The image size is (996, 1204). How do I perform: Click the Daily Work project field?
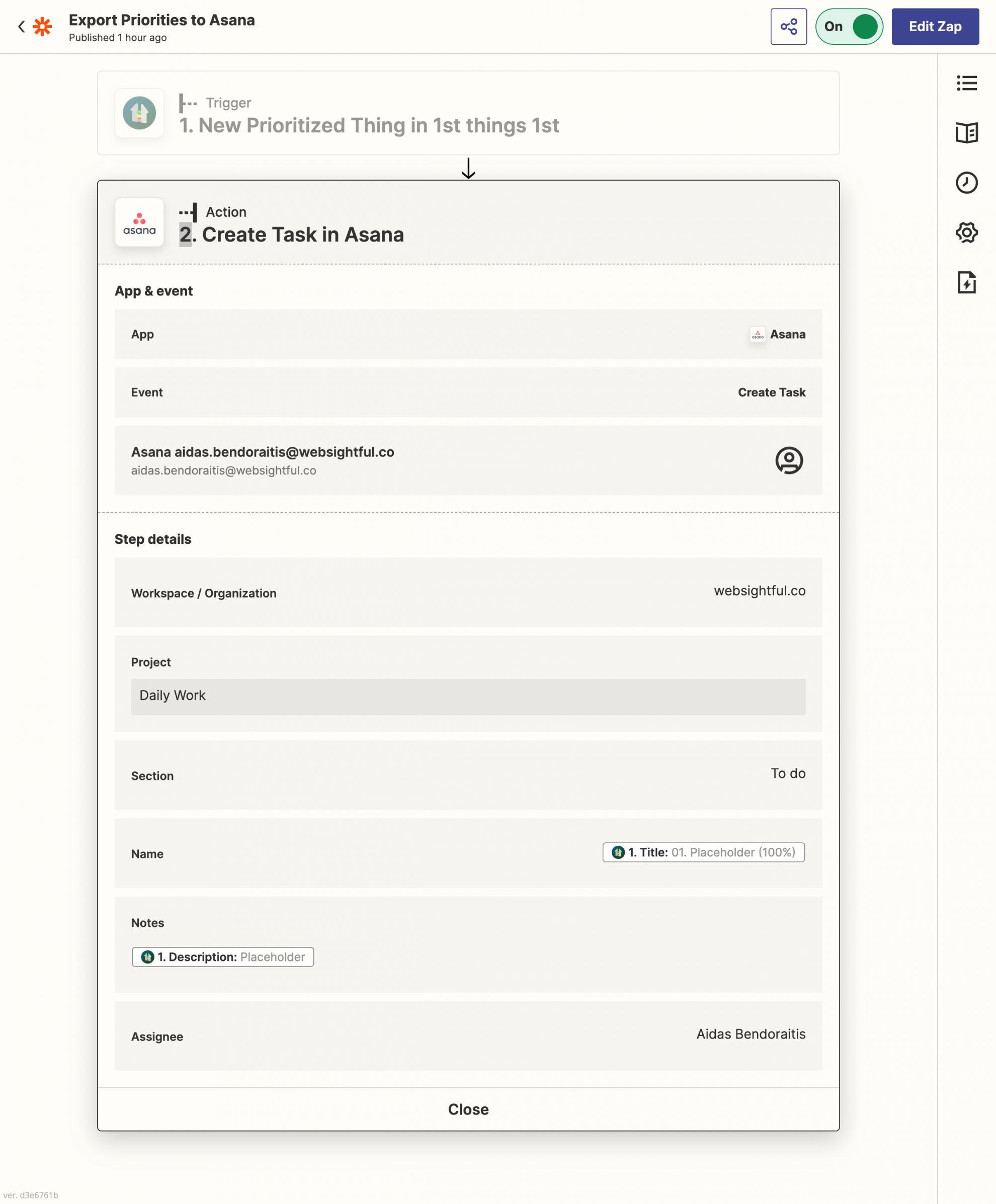click(468, 697)
